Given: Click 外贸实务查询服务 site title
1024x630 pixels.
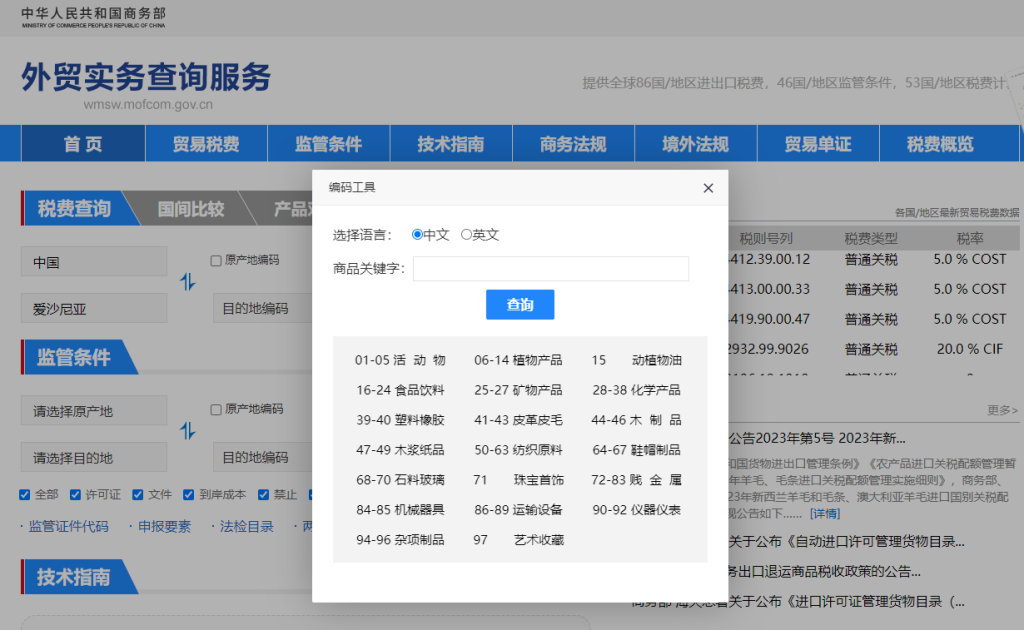Looking at the screenshot, I should click(146, 77).
